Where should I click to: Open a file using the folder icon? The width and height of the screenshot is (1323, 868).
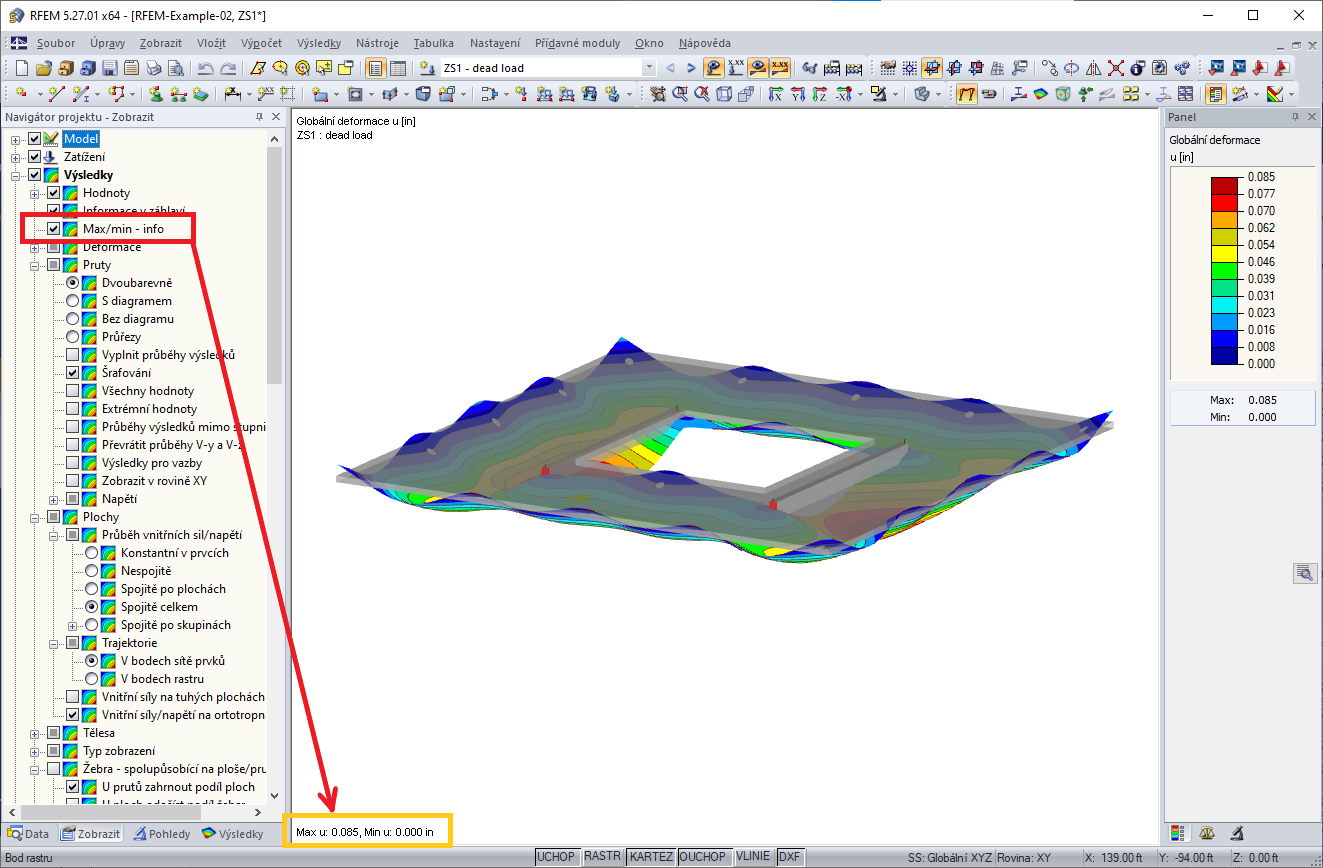click(x=43, y=68)
